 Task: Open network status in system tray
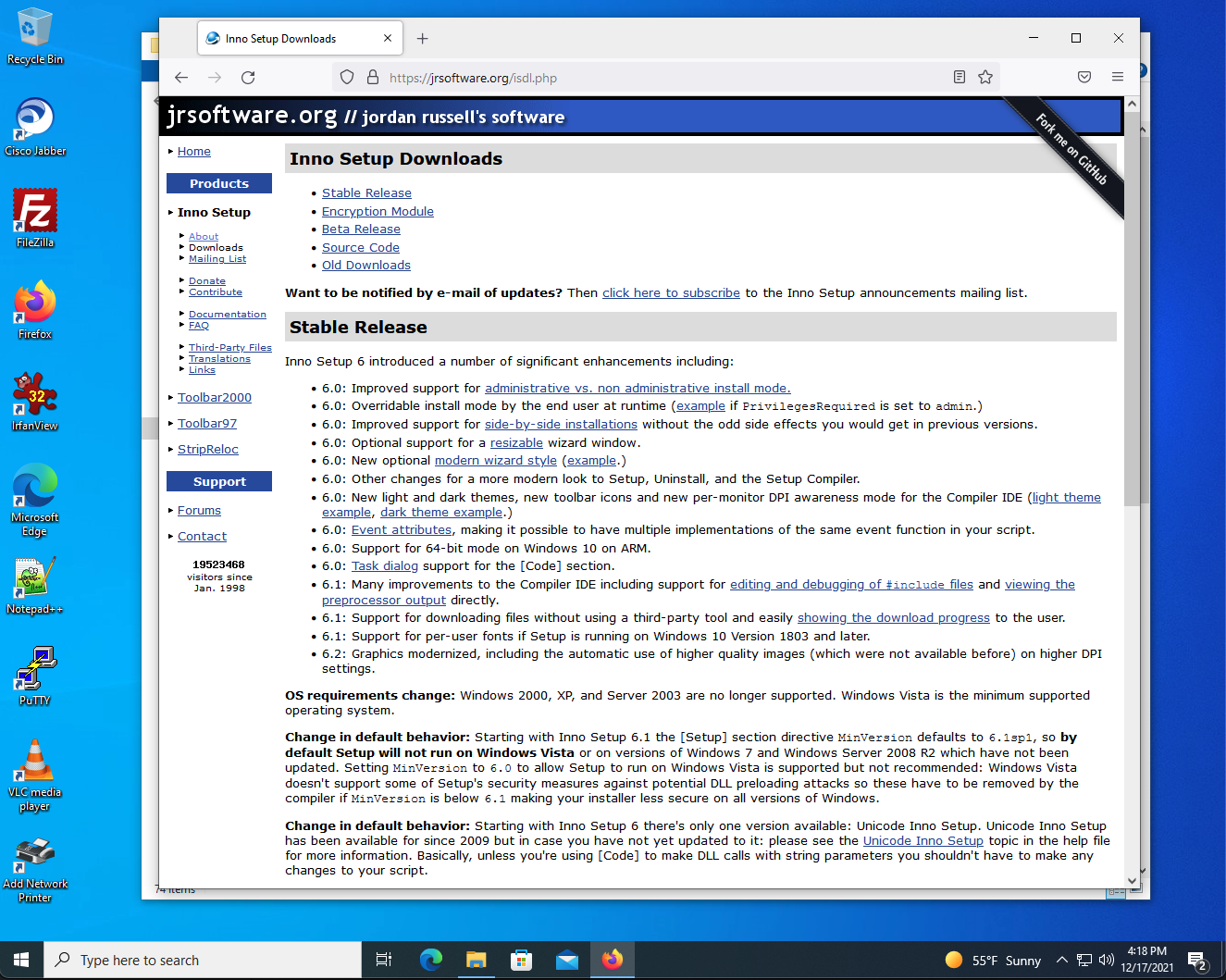1084,961
